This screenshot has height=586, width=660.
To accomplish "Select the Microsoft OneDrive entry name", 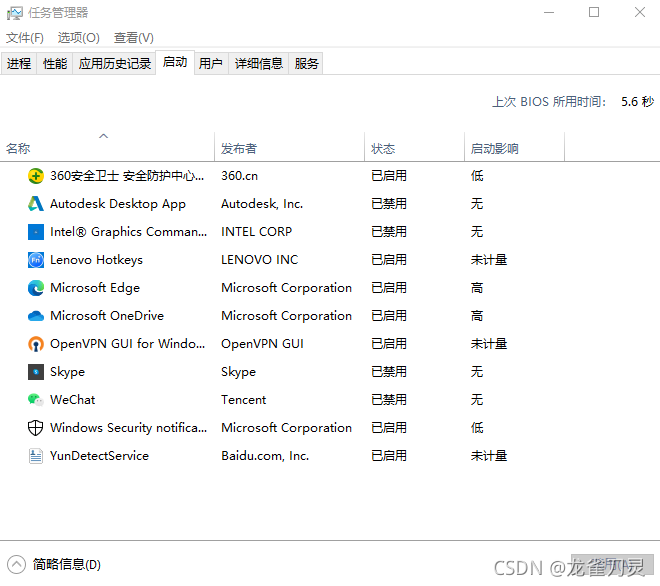I will (107, 316).
